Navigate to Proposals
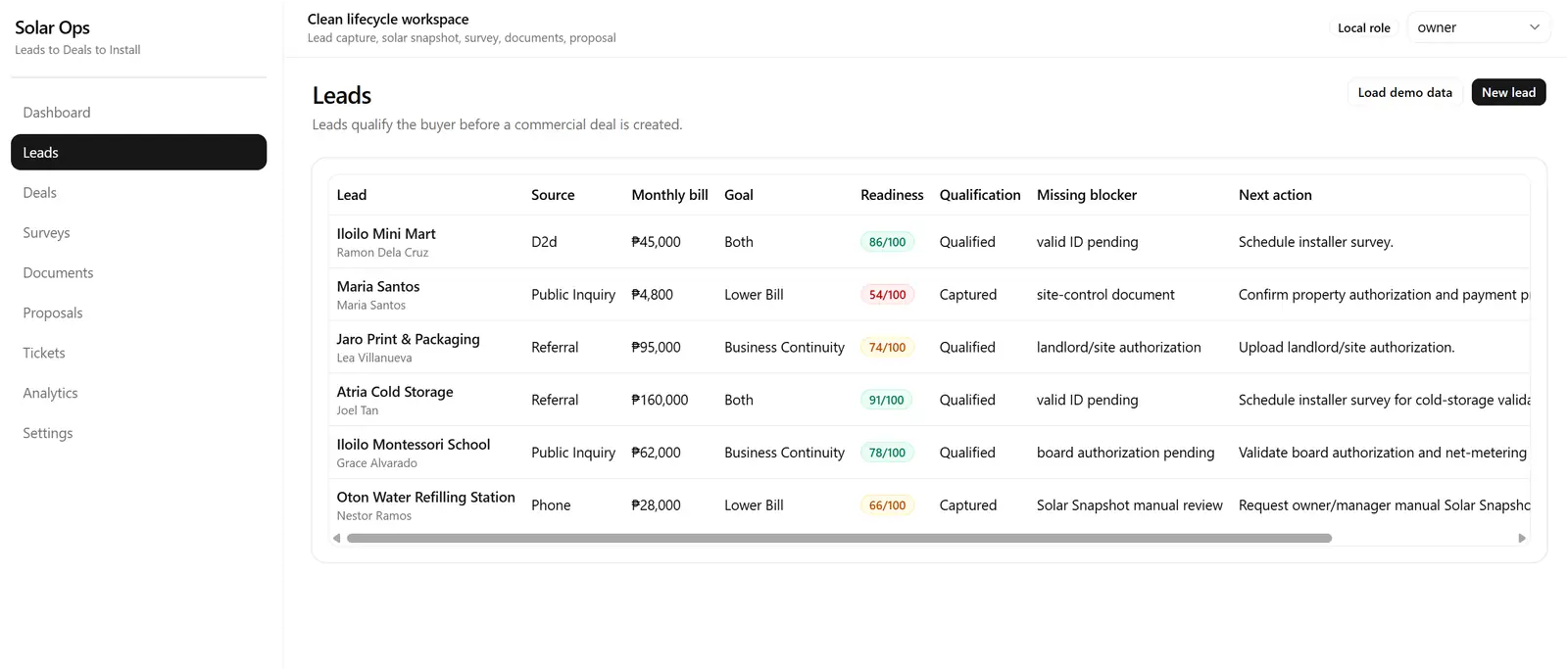Viewport: 1568px width, 670px height. pos(138,313)
